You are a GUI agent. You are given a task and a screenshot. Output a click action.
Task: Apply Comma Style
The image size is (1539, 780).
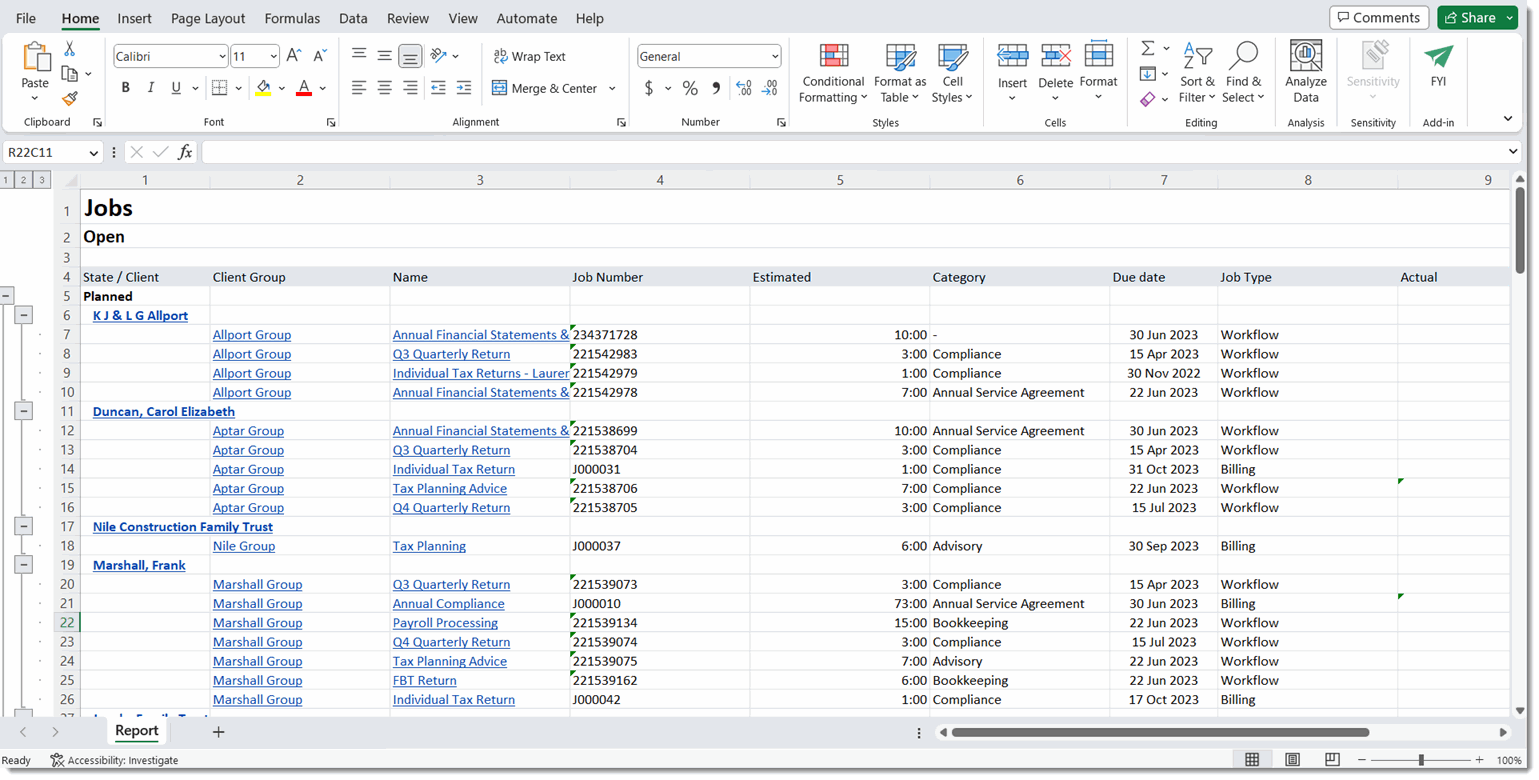716,88
